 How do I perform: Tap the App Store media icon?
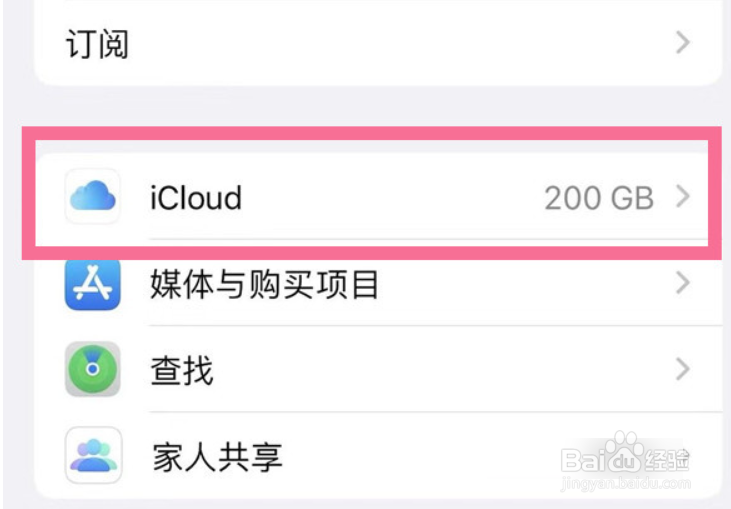93,284
